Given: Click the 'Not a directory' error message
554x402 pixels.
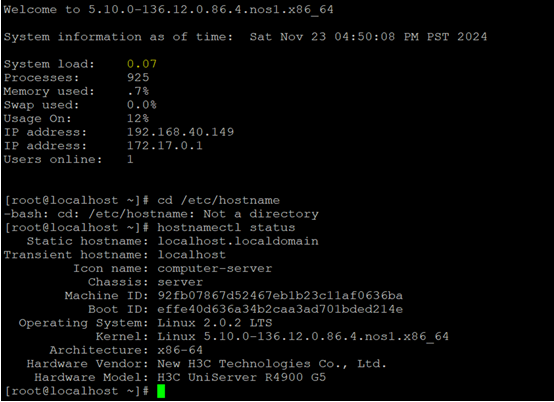Looking at the screenshot, I should (x=261, y=214).
